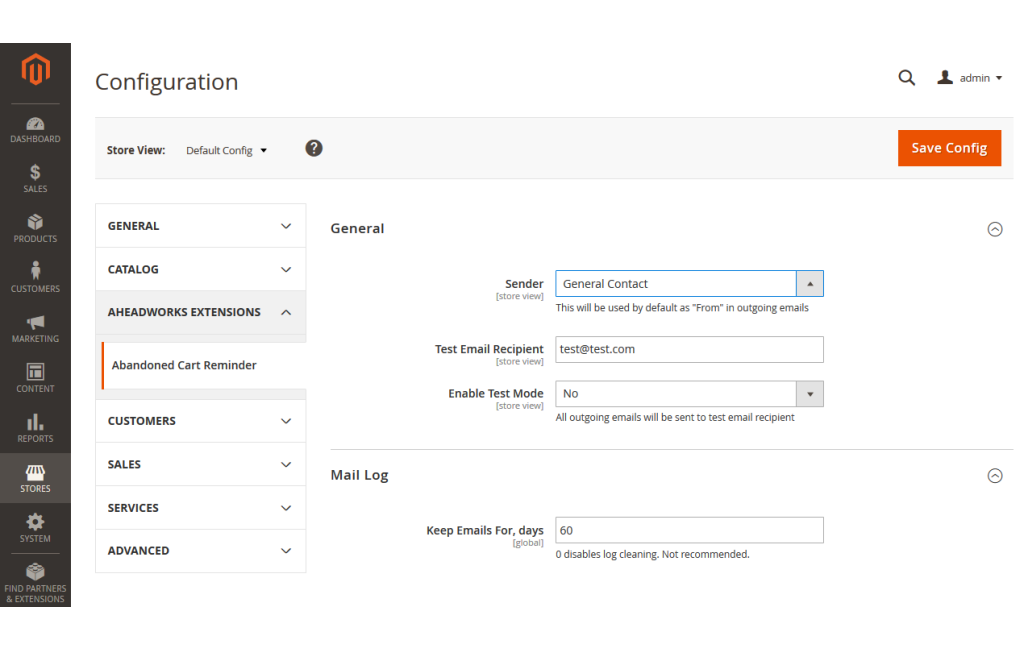Expand the GENERAL config tab

(x=200, y=226)
